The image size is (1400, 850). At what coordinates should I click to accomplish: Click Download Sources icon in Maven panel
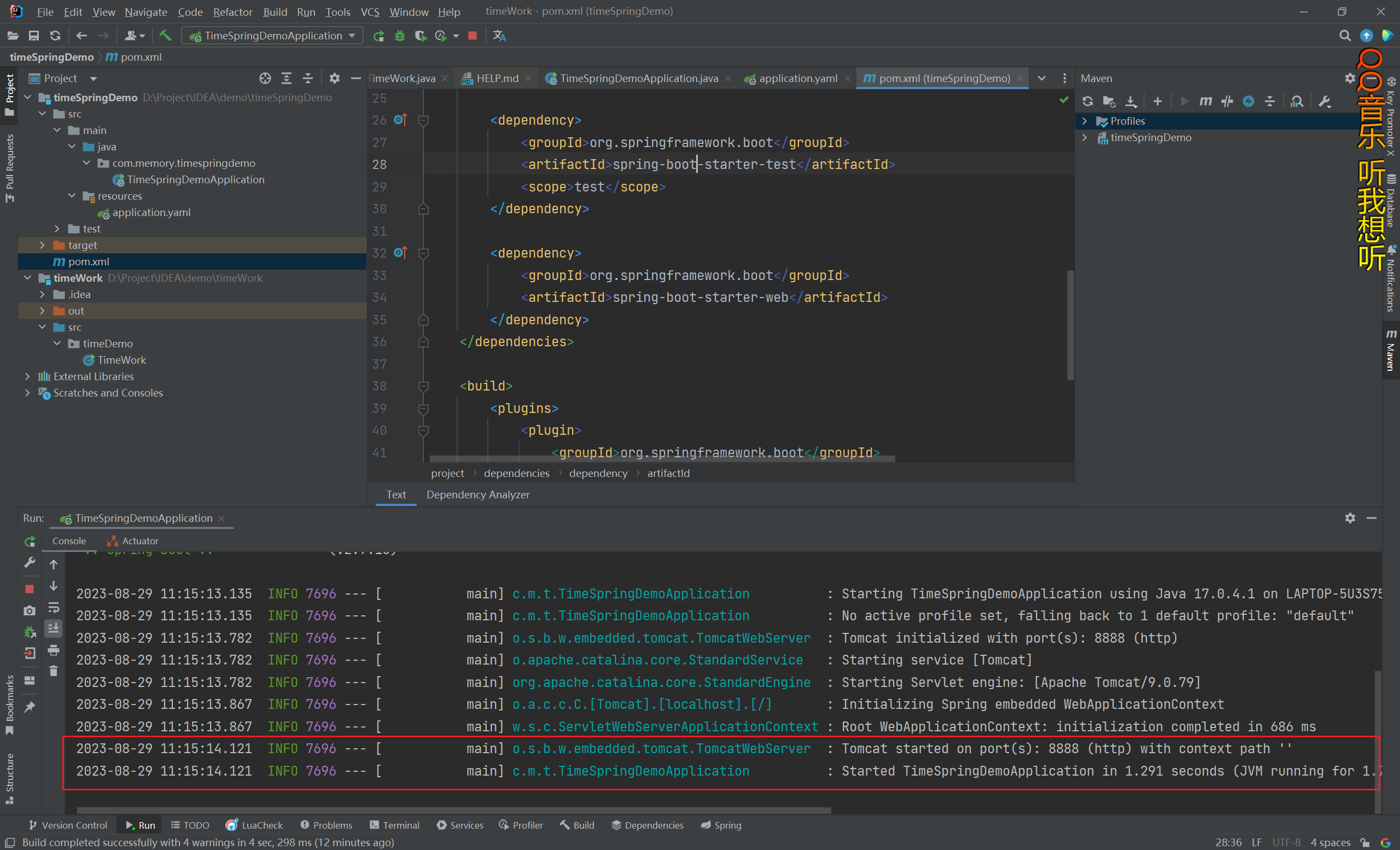tap(1131, 101)
